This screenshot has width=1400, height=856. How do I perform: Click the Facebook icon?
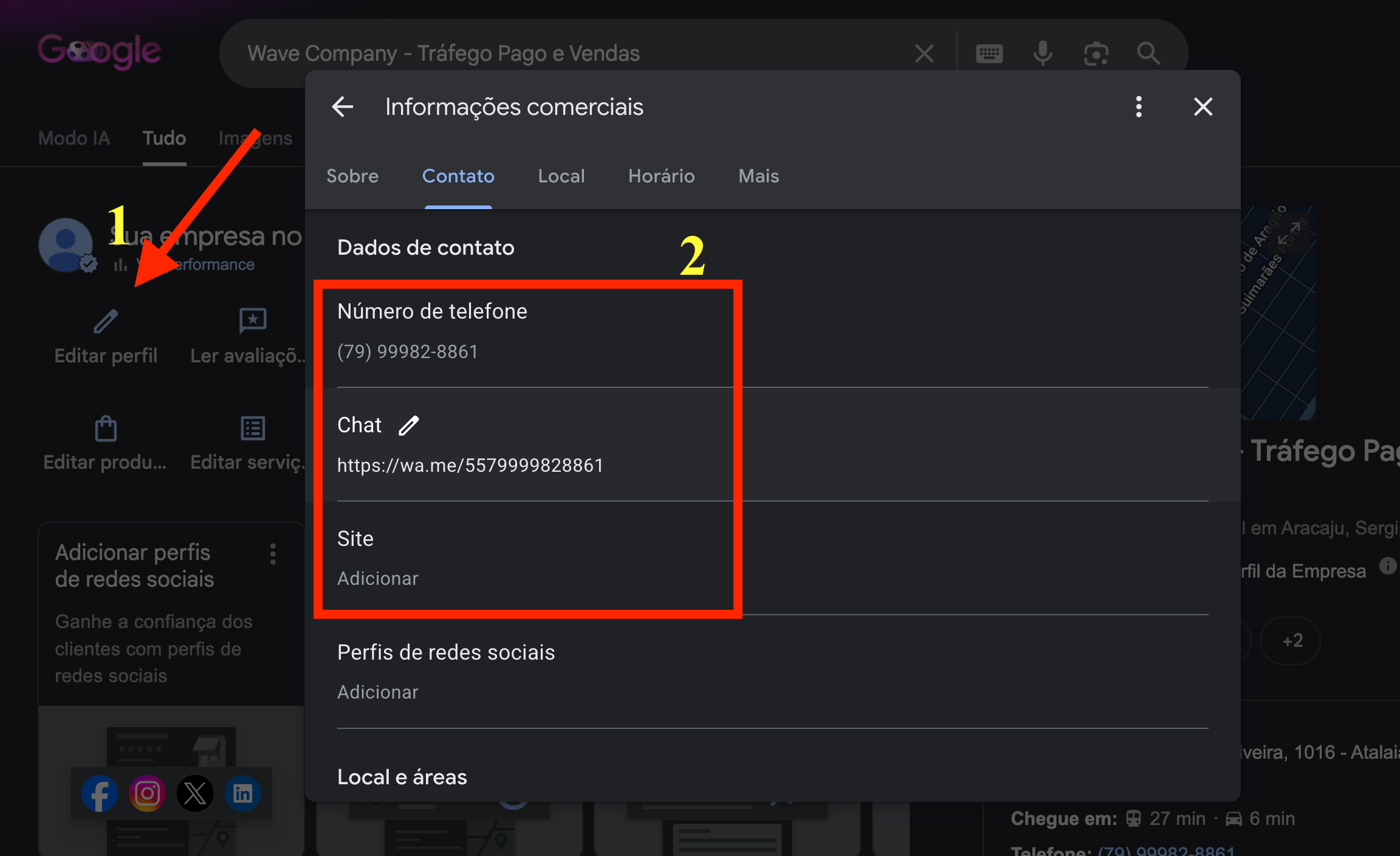100,793
